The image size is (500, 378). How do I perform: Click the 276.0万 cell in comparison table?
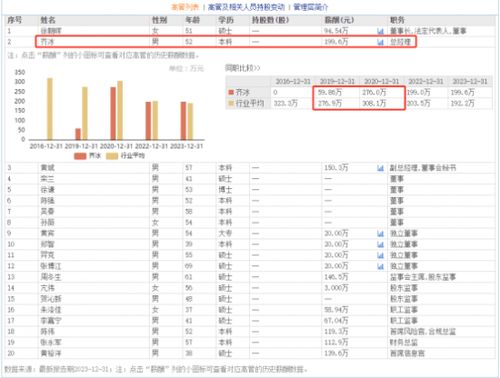pos(374,92)
